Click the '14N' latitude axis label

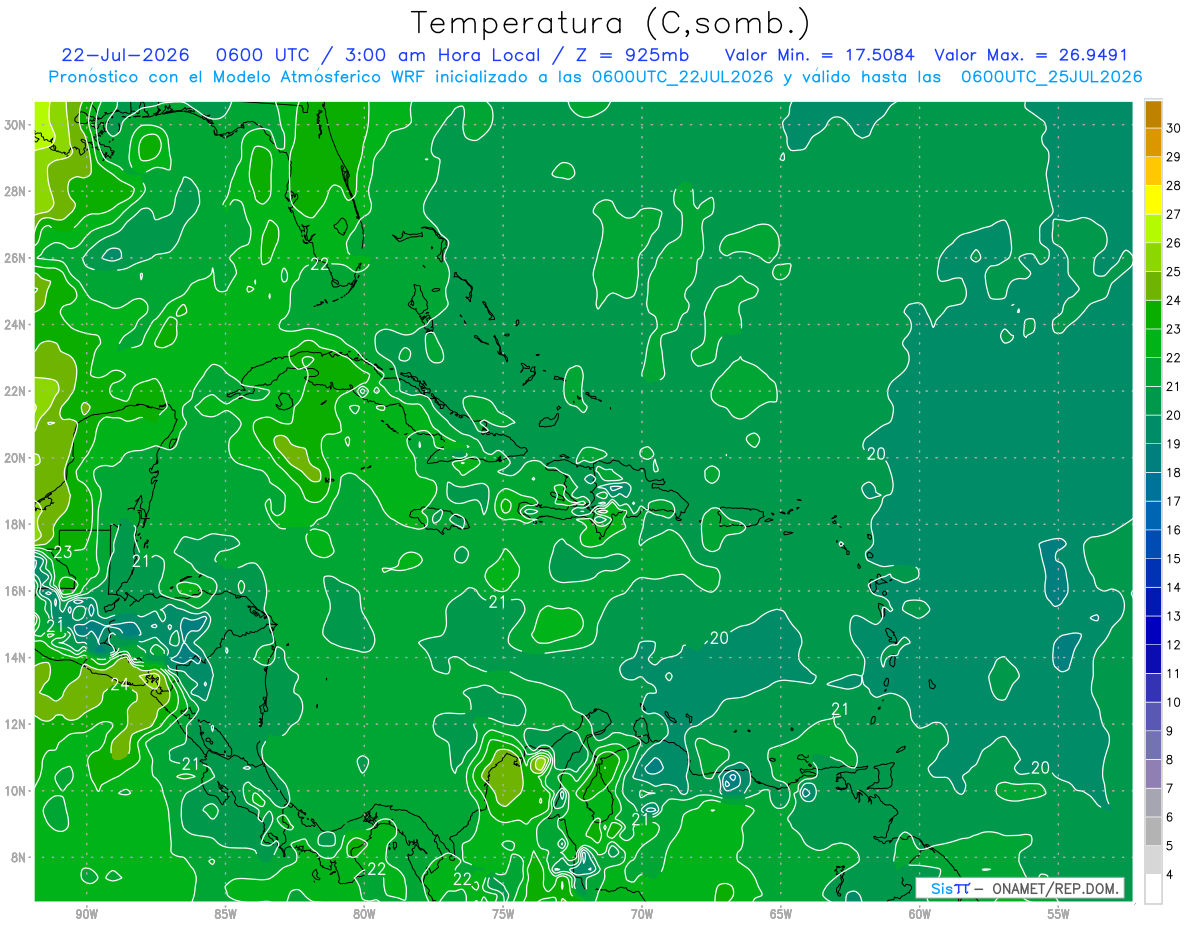14,657
